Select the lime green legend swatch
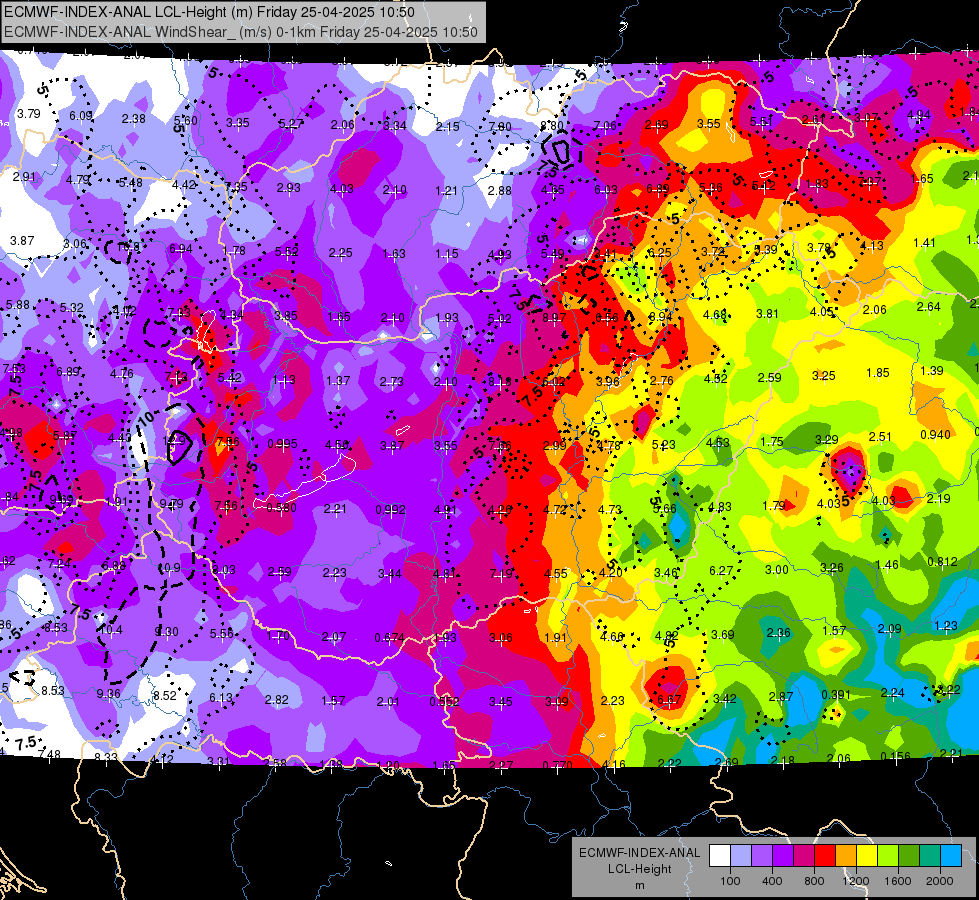The width and height of the screenshot is (979, 900). pyautogui.click(x=888, y=856)
